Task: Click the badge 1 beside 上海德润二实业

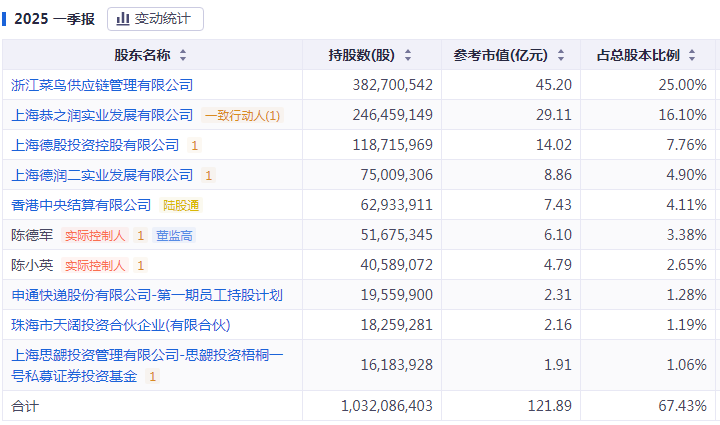Action: (208, 176)
